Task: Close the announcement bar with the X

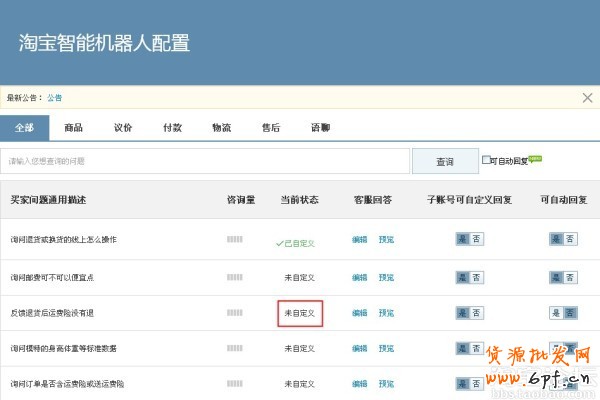Action: (587, 98)
